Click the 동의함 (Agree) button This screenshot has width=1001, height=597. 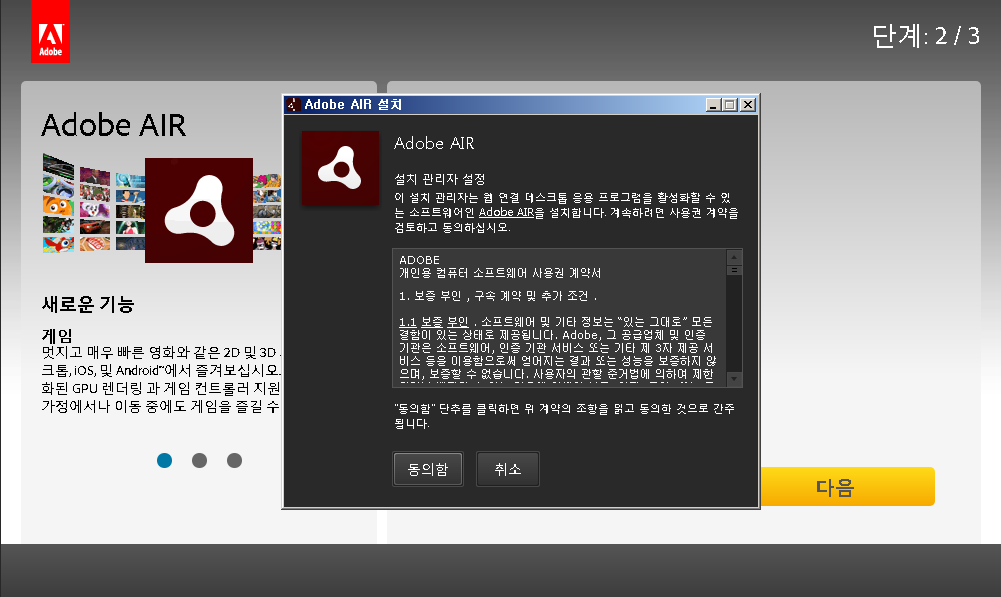pos(428,469)
